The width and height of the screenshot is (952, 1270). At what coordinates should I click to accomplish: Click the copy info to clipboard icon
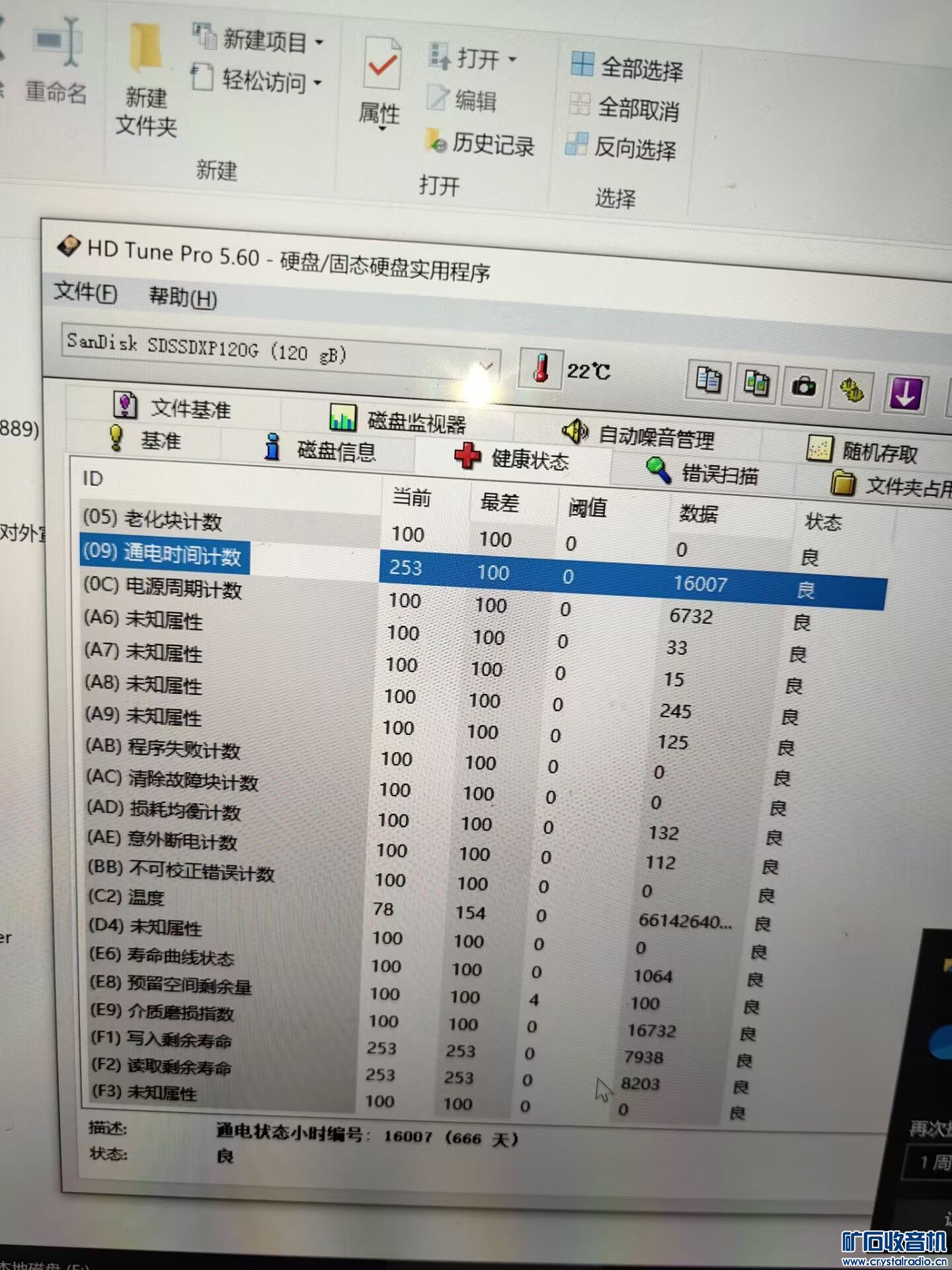pos(708,380)
